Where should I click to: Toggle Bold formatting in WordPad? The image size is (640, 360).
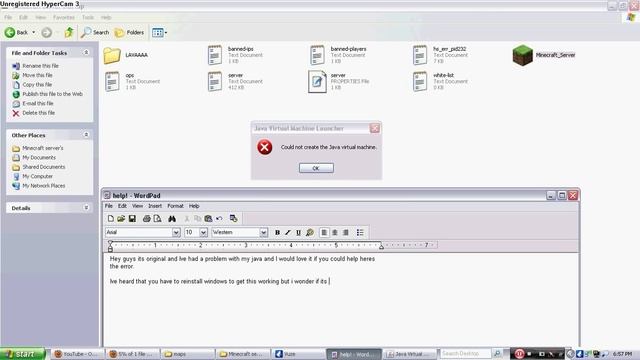pyautogui.click(x=277, y=232)
